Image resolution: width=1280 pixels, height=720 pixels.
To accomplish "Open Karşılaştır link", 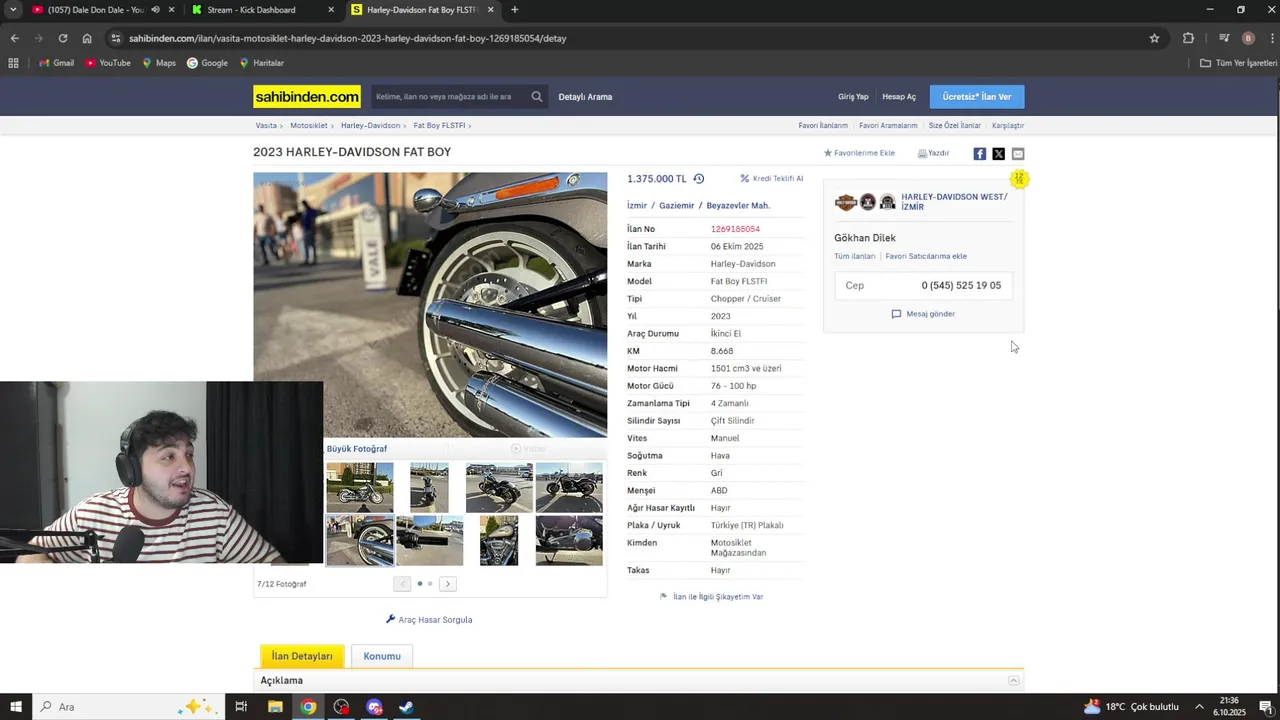I will pos(1008,126).
